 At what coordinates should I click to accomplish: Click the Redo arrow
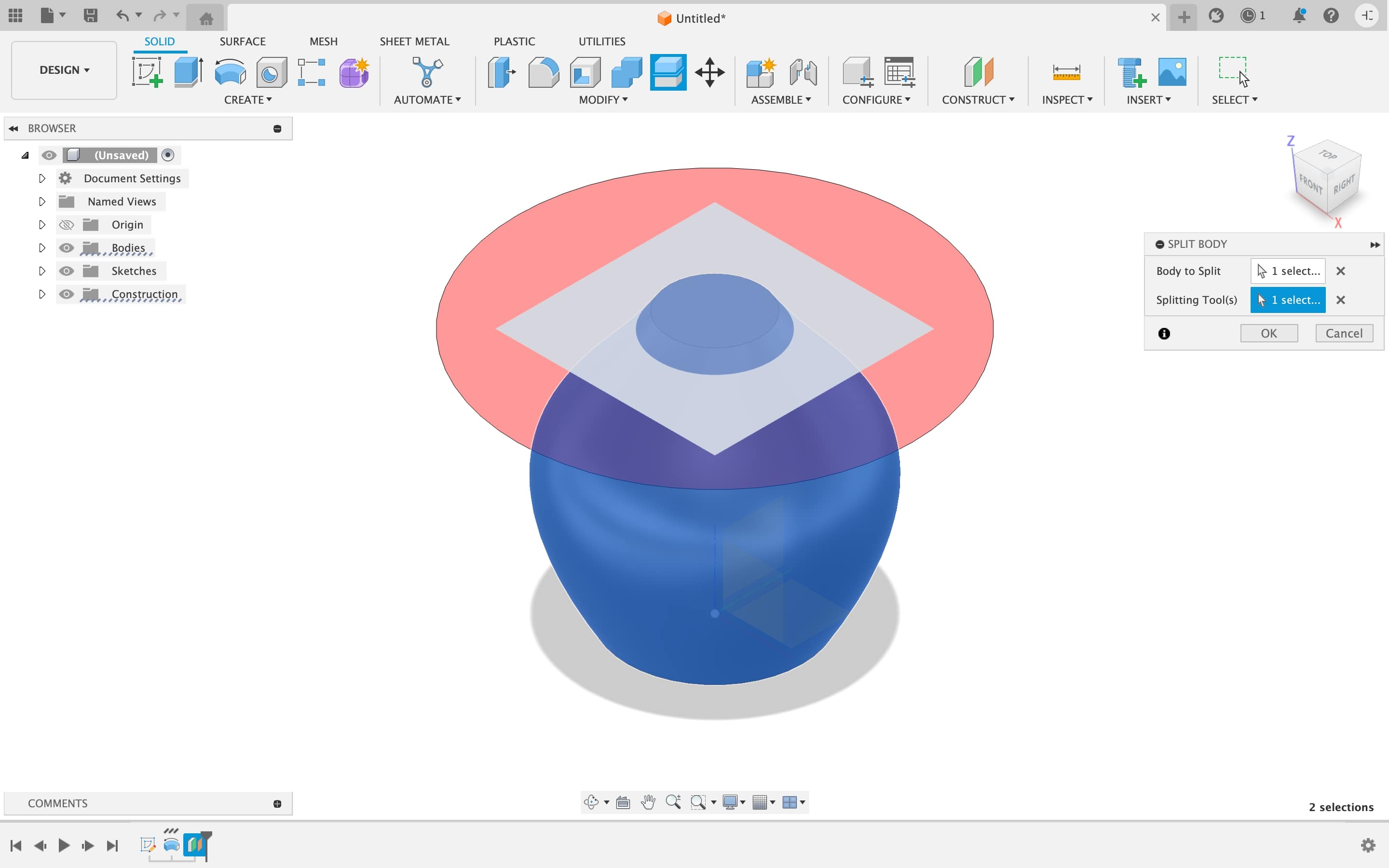click(x=160, y=15)
